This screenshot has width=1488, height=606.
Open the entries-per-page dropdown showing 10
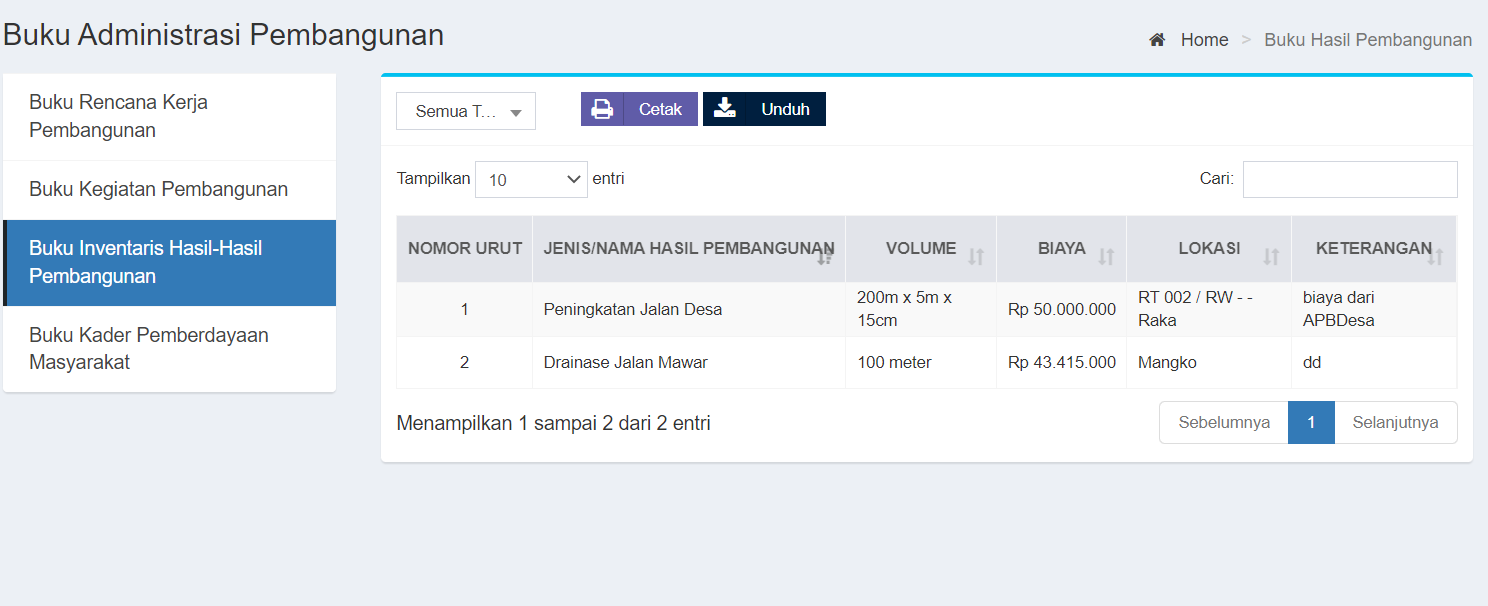(x=531, y=178)
